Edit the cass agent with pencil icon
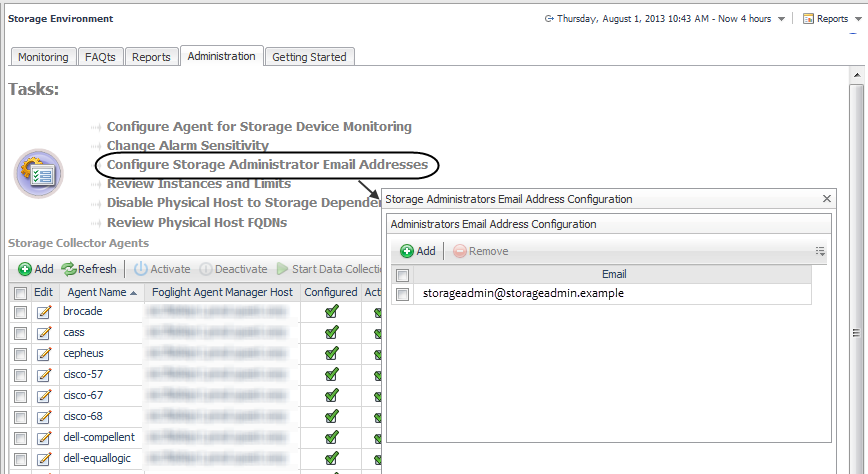The width and height of the screenshot is (868, 474). pyautogui.click(x=44, y=333)
